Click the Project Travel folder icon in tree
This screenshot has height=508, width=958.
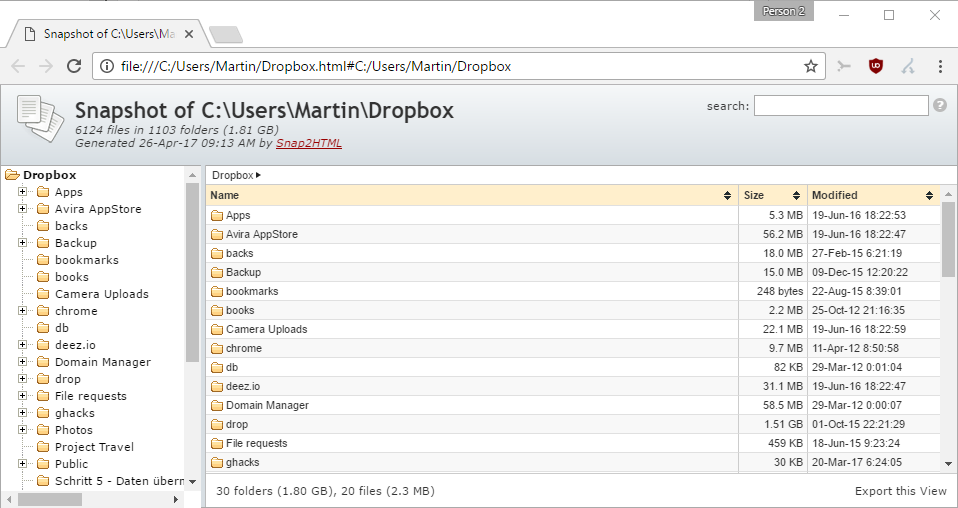click(43, 447)
